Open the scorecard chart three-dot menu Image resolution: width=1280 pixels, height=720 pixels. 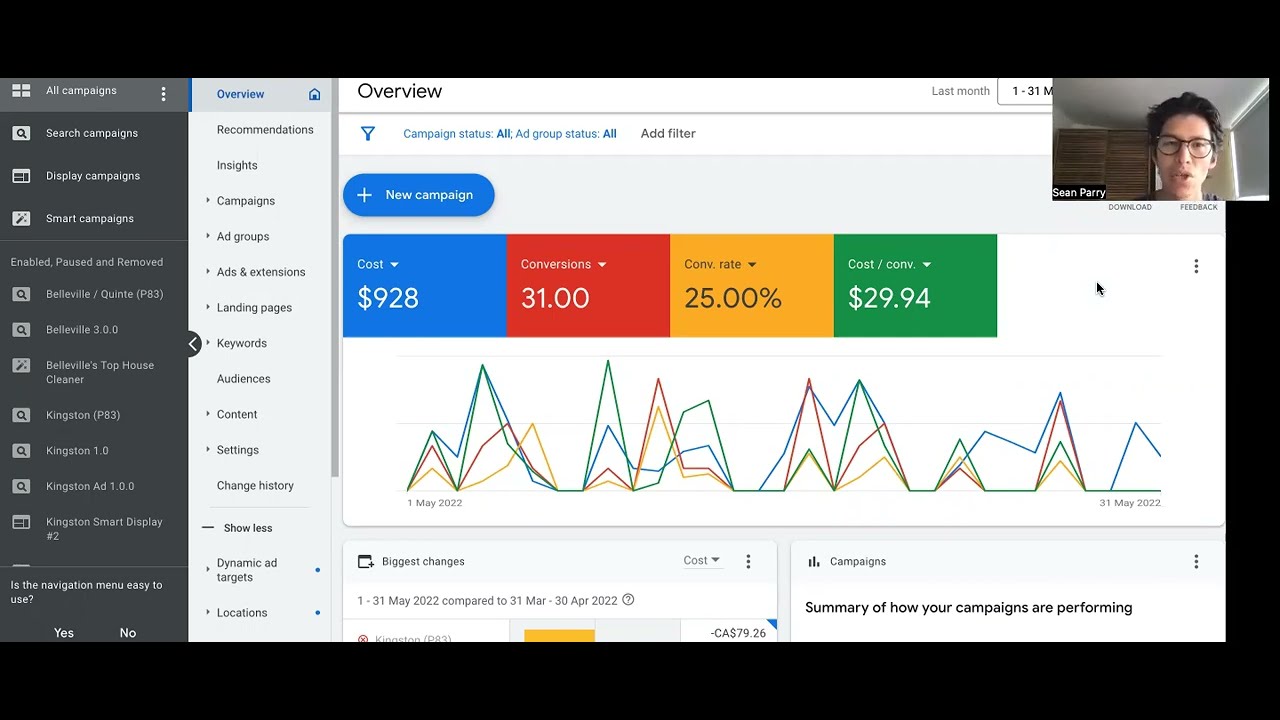[1196, 266]
